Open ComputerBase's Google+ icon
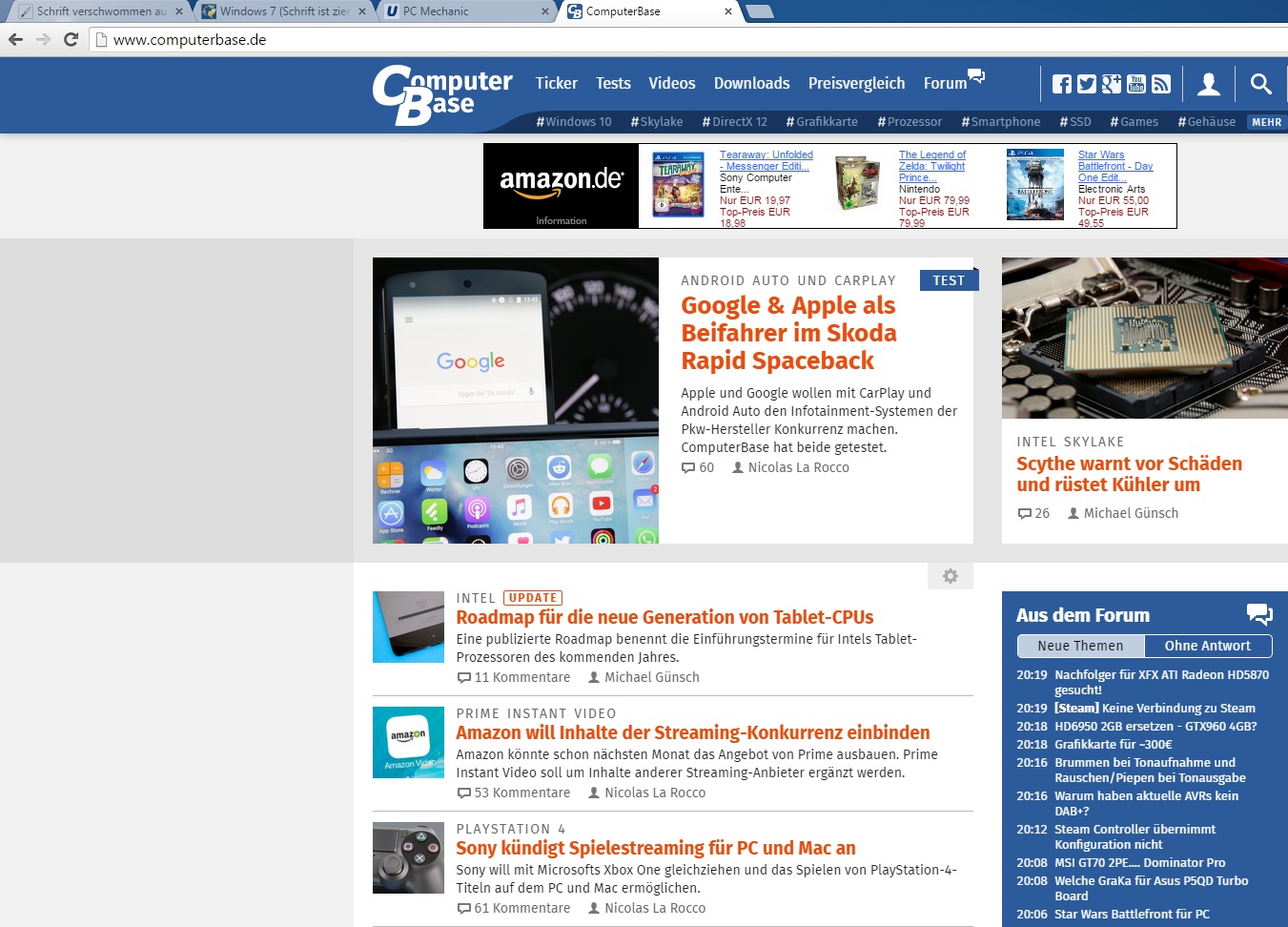 coord(1112,84)
